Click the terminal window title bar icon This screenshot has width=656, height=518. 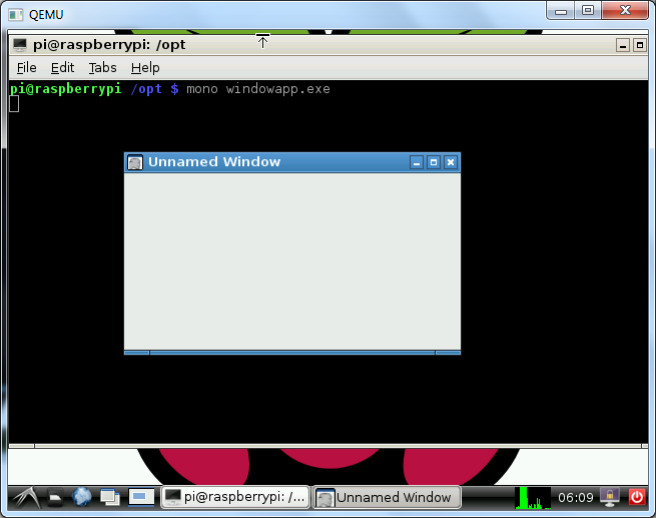tap(19, 44)
